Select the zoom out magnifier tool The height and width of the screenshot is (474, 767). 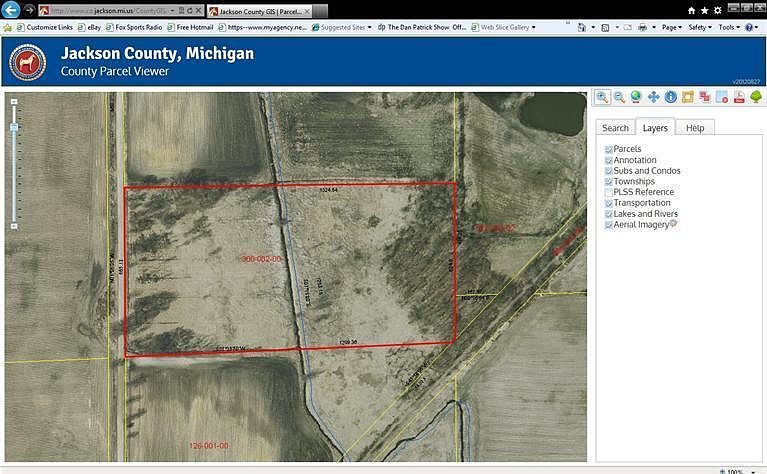click(620, 97)
